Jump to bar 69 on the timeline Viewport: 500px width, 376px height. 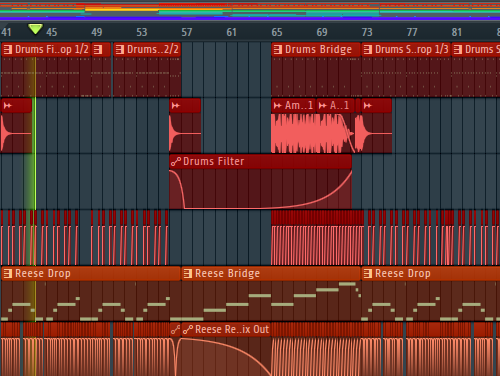coord(322,32)
